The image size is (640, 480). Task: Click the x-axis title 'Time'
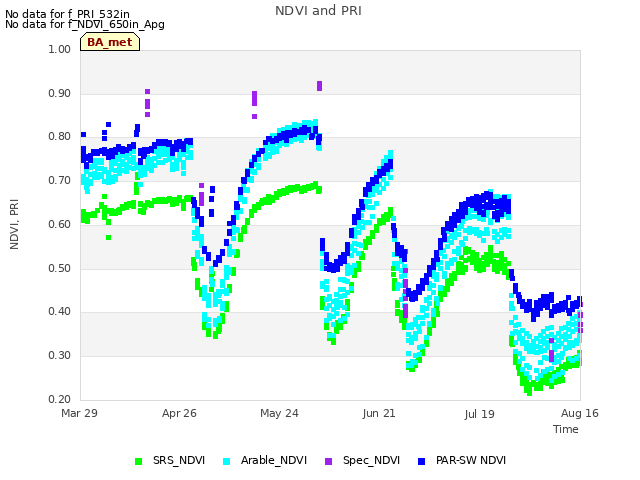566,429
